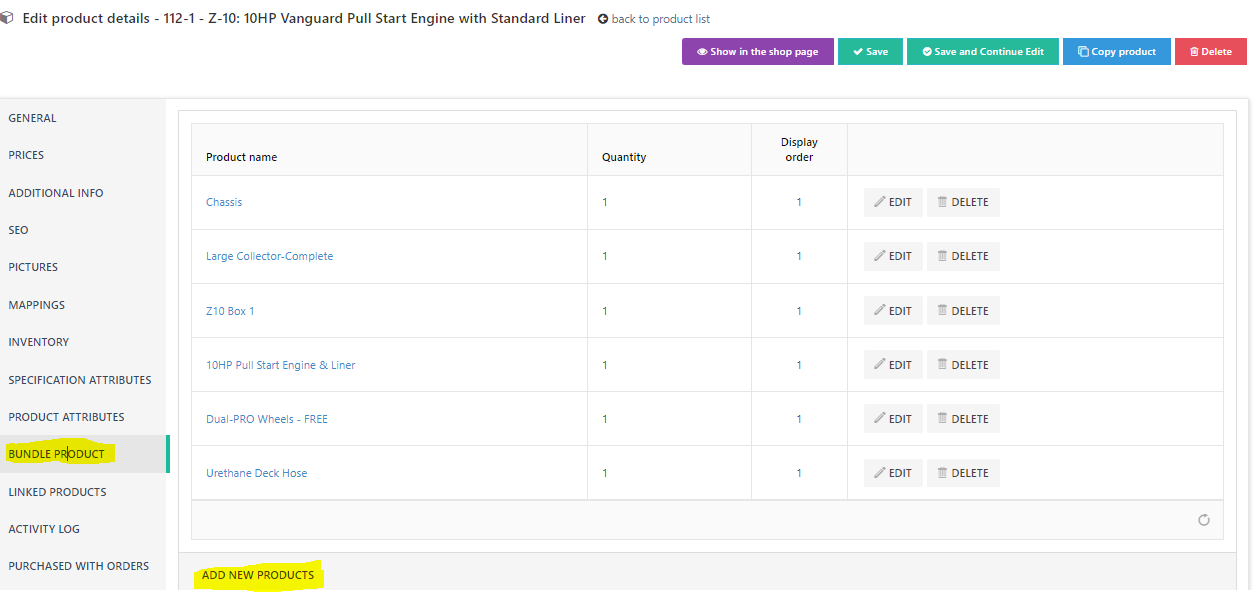1254x593 pixels.
Task: Expand the Add New Products panel
Action: point(258,575)
